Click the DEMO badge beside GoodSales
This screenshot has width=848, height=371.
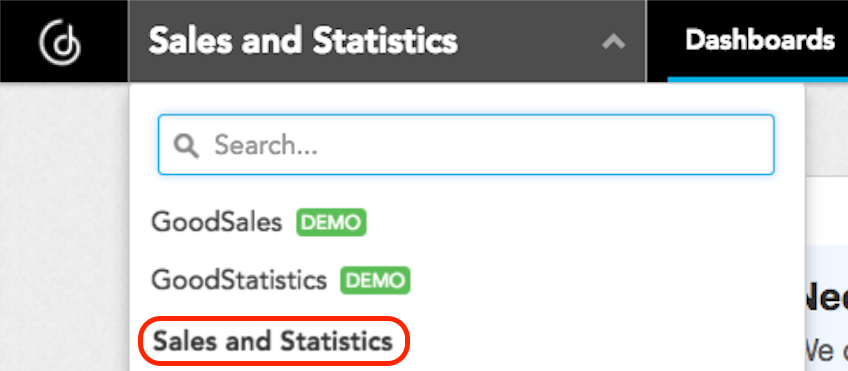(x=331, y=222)
